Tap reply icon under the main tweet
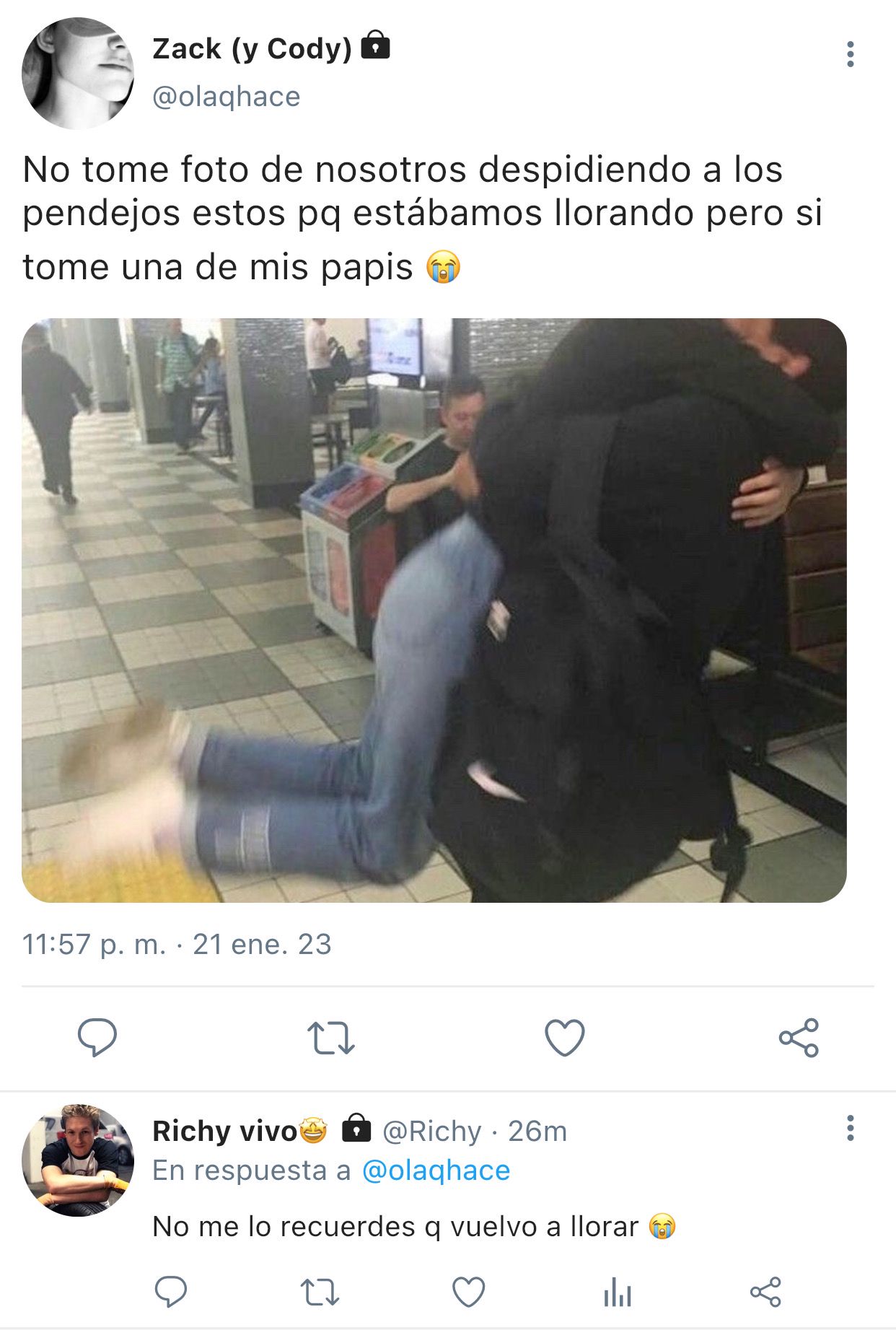 point(97,1038)
